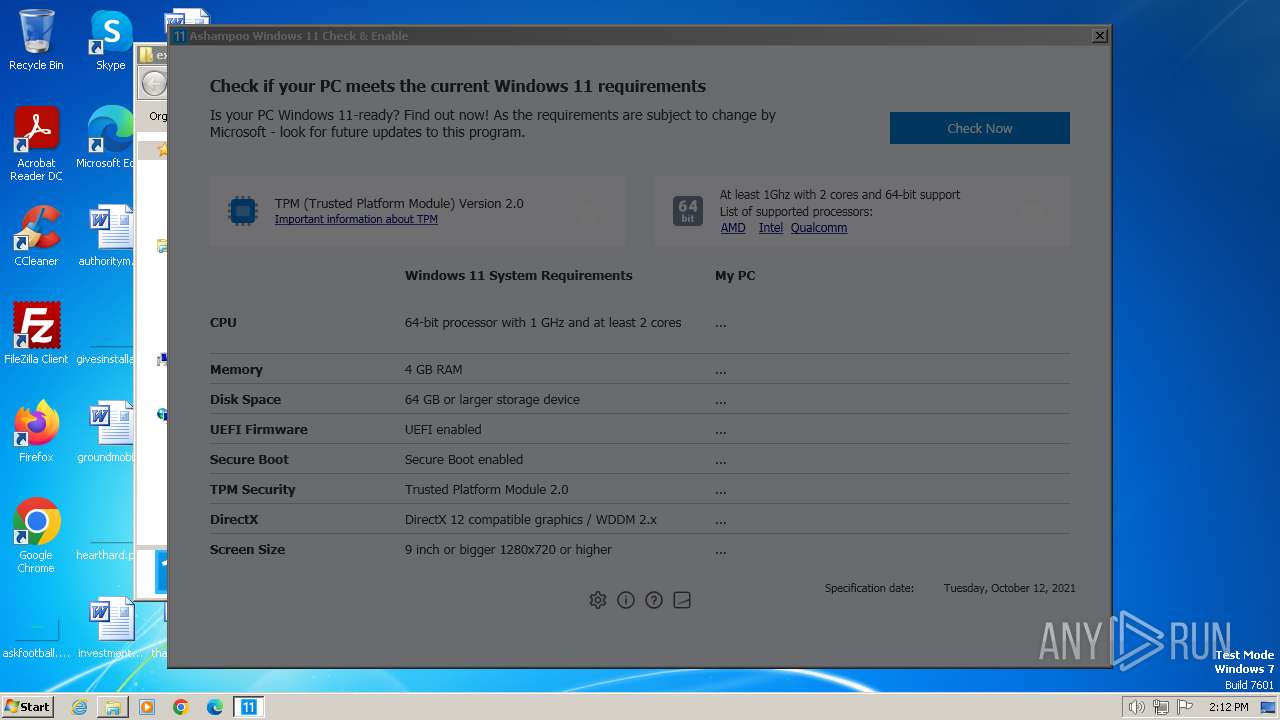Switch to Ashampoo 11 taskbar button
Viewport: 1280px width, 720px height.
249,707
